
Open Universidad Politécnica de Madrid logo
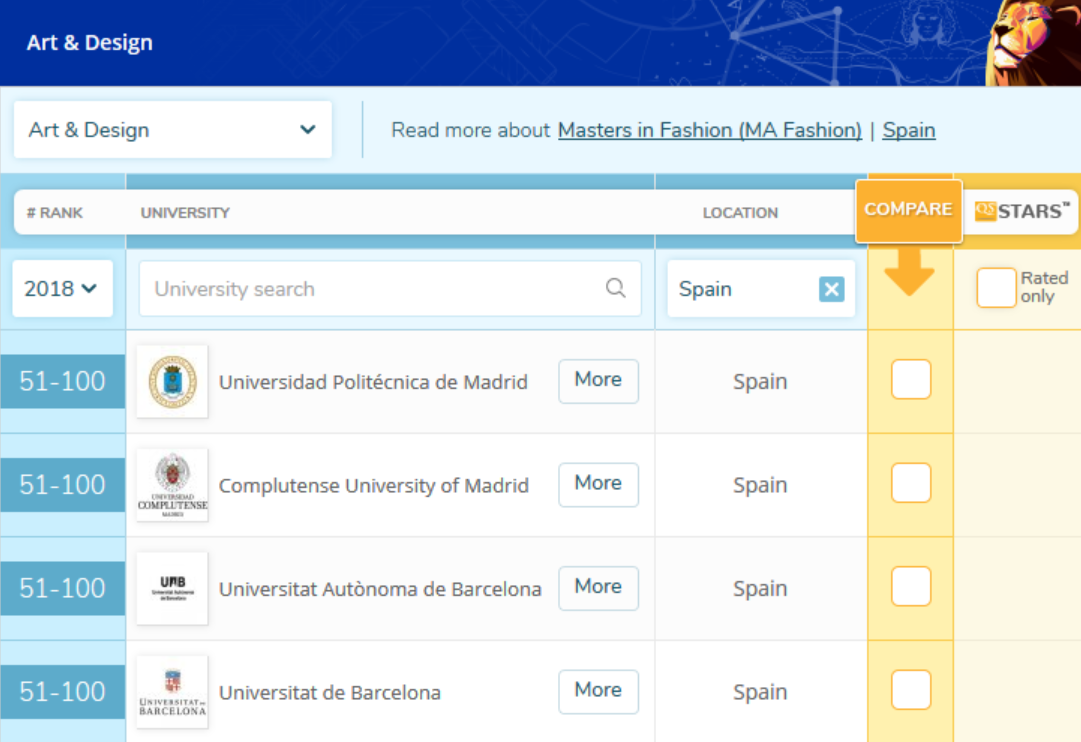tap(172, 381)
